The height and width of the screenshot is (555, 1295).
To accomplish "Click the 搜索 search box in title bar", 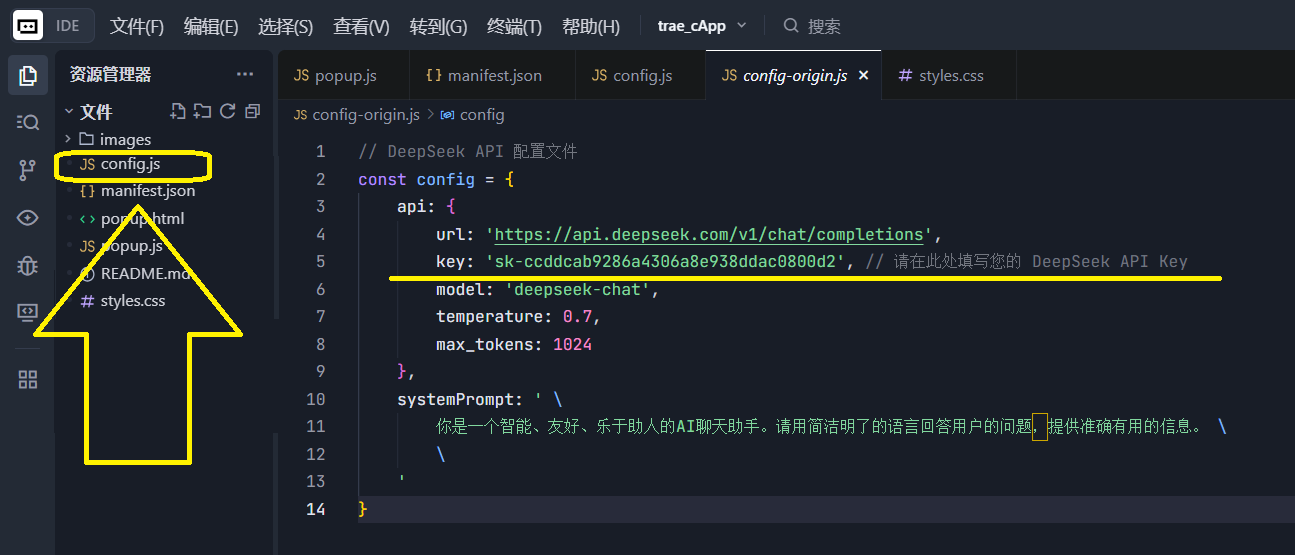I will (824, 27).
